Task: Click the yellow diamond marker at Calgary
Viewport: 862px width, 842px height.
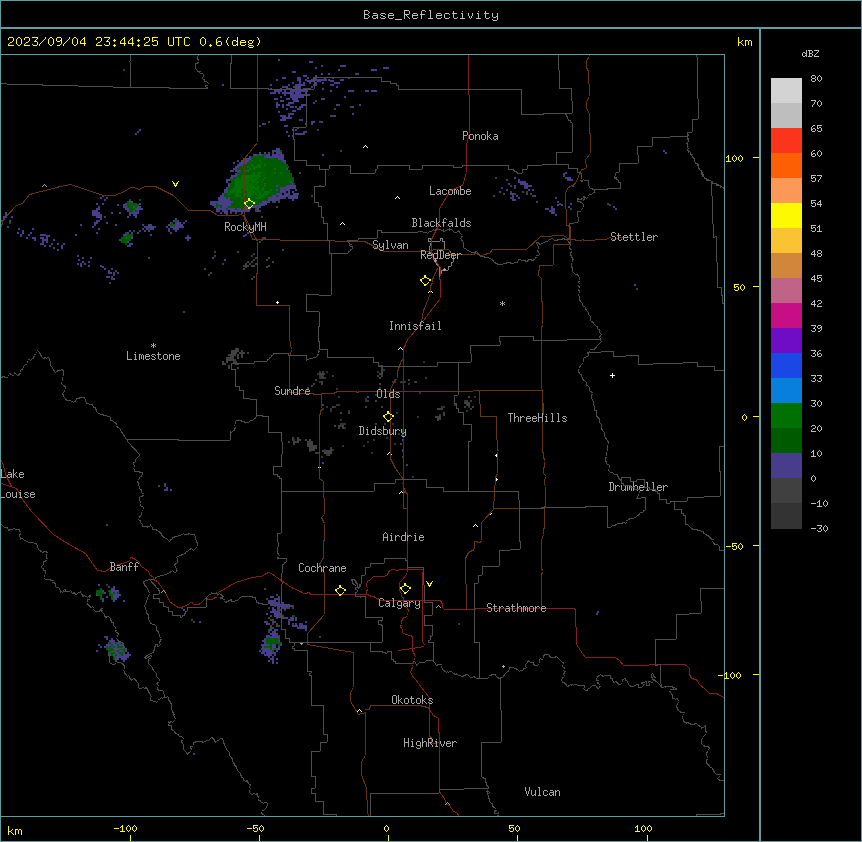Action: click(405, 589)
